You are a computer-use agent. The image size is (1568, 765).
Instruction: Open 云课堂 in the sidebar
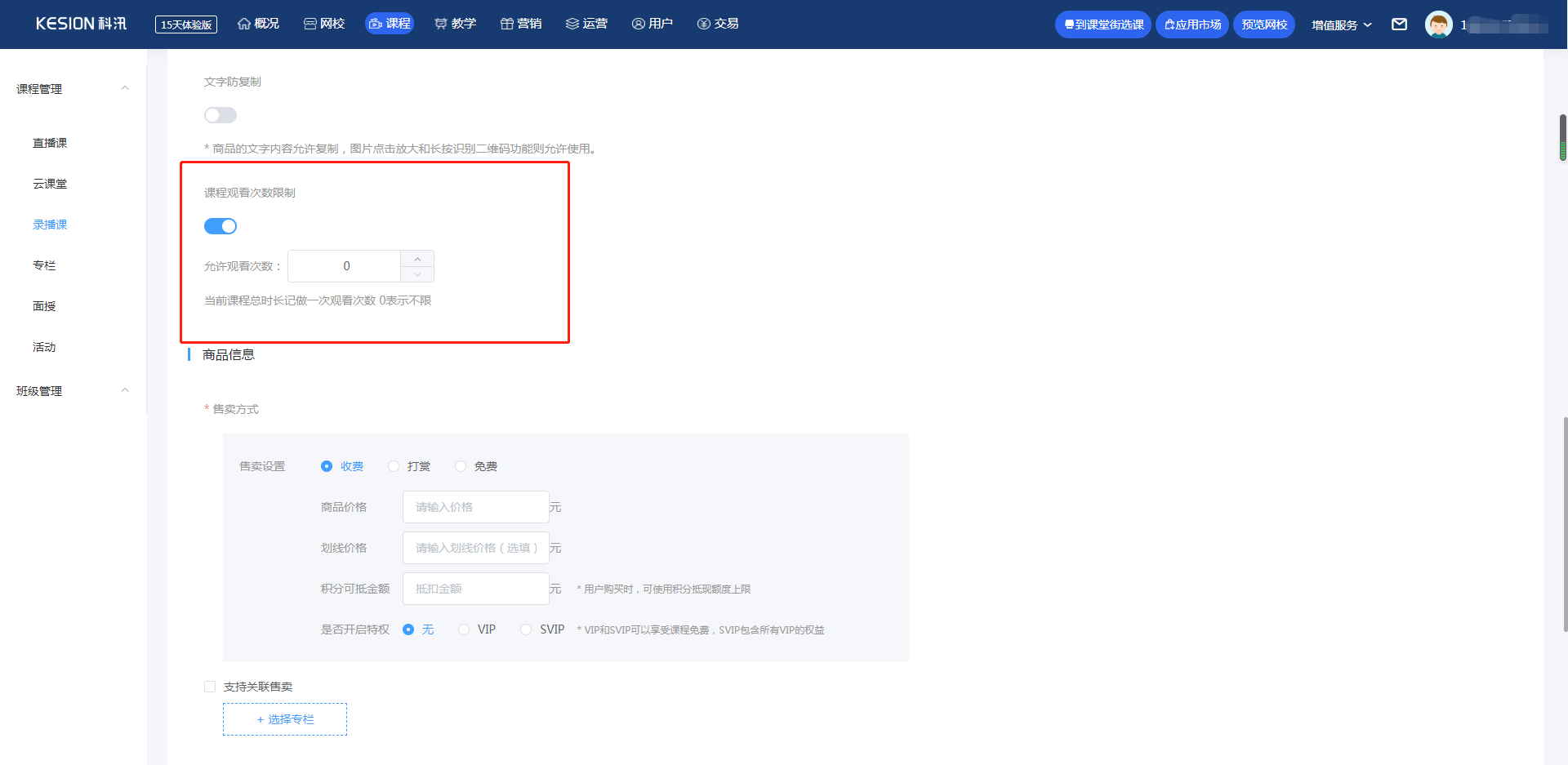pyautogui.click(x=50, y=184)
